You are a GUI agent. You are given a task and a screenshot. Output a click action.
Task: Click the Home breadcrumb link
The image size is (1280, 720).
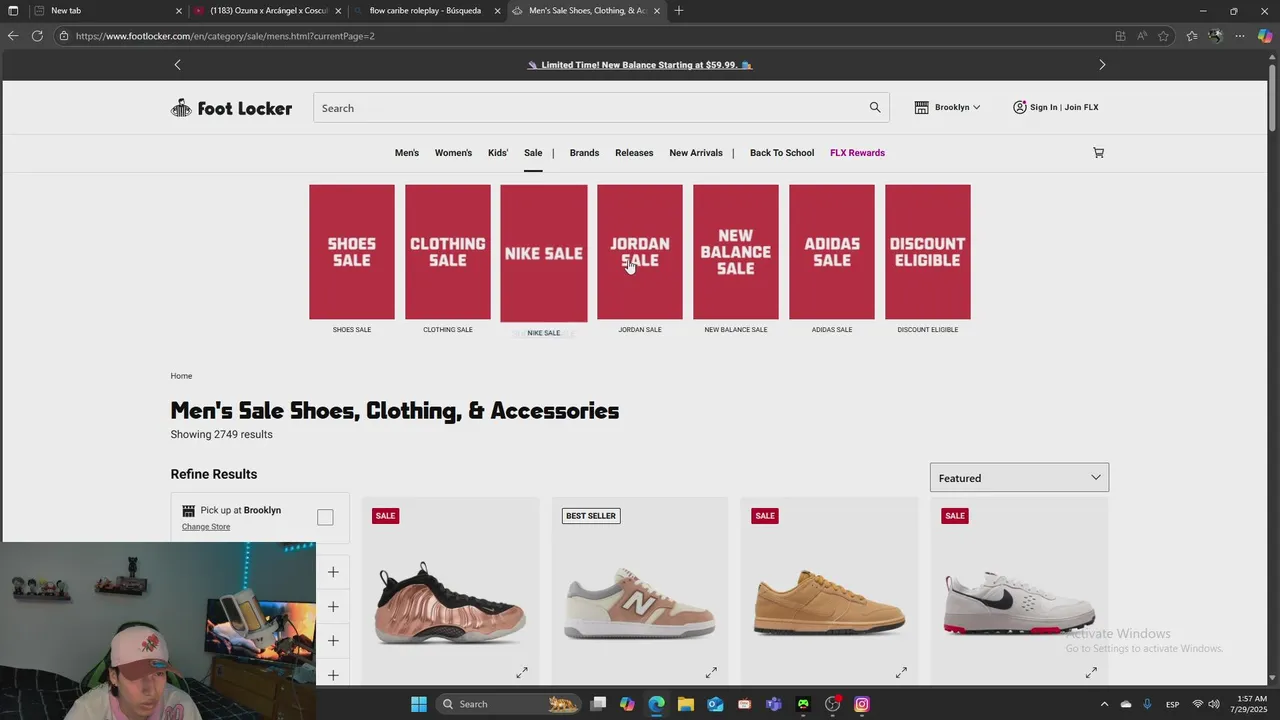tap(181, 376)
